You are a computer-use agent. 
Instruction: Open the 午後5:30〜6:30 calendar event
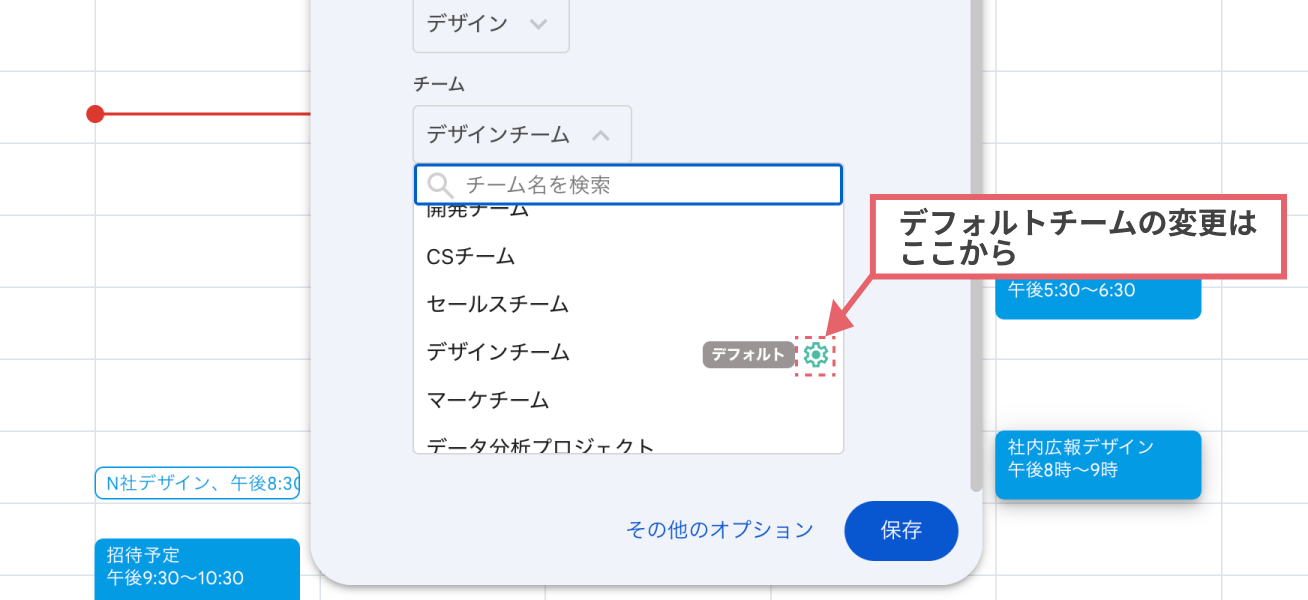[1097, 295]
